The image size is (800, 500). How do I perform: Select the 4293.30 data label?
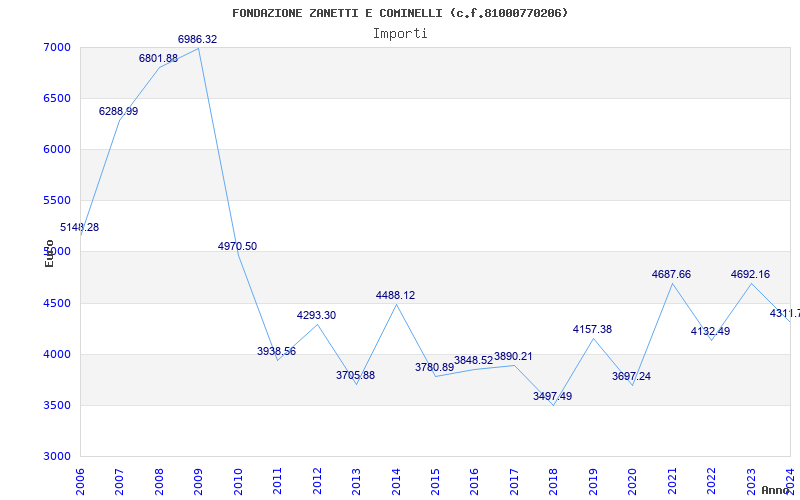coord(316,315)
